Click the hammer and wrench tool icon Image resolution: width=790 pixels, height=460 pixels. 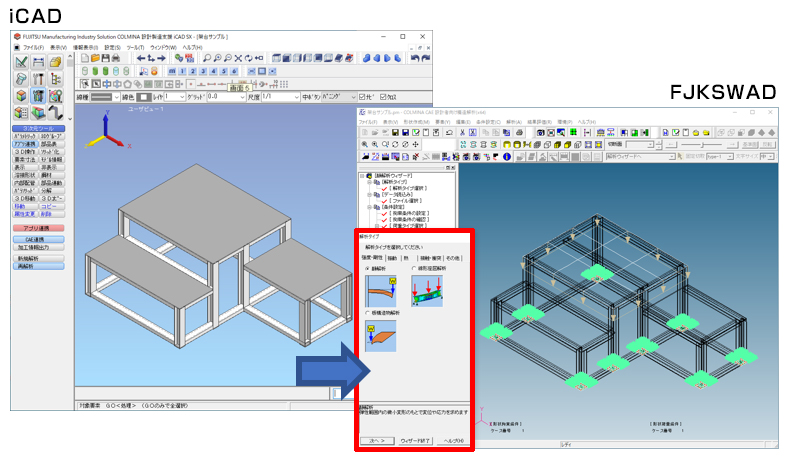(38, 79)
